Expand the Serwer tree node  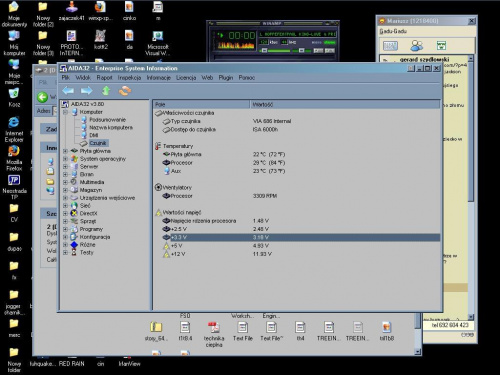pyautogui.click(x=66, y=167)
